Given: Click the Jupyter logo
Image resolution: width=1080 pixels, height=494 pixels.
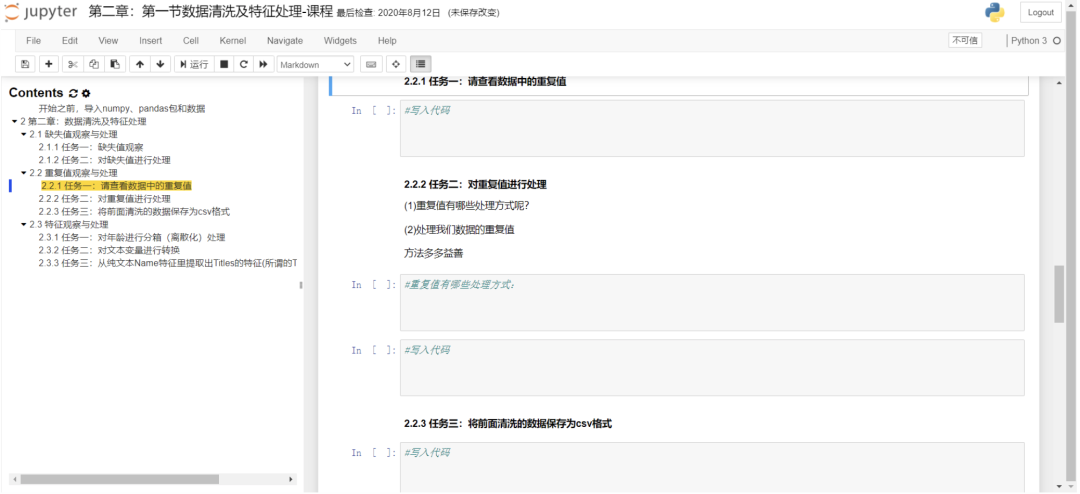Looking at the screenshot, I should [41, 12].
